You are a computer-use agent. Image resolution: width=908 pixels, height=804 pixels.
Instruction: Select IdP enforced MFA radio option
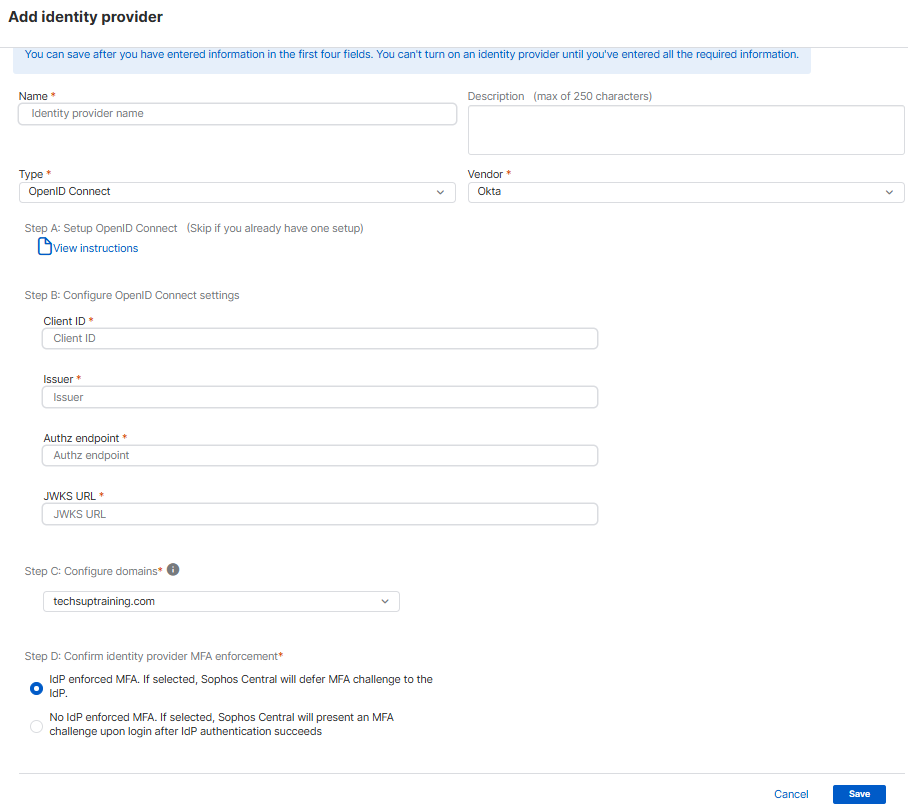point(37,687)
